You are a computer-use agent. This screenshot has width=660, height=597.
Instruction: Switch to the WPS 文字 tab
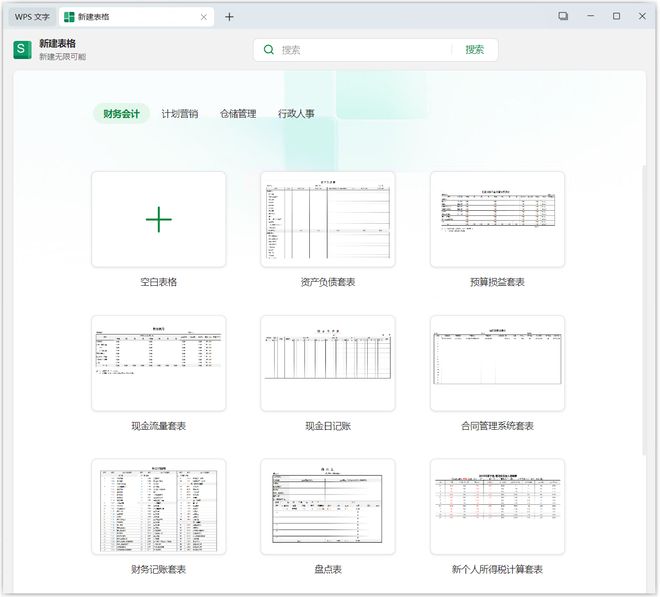click(x=32, y=17)
